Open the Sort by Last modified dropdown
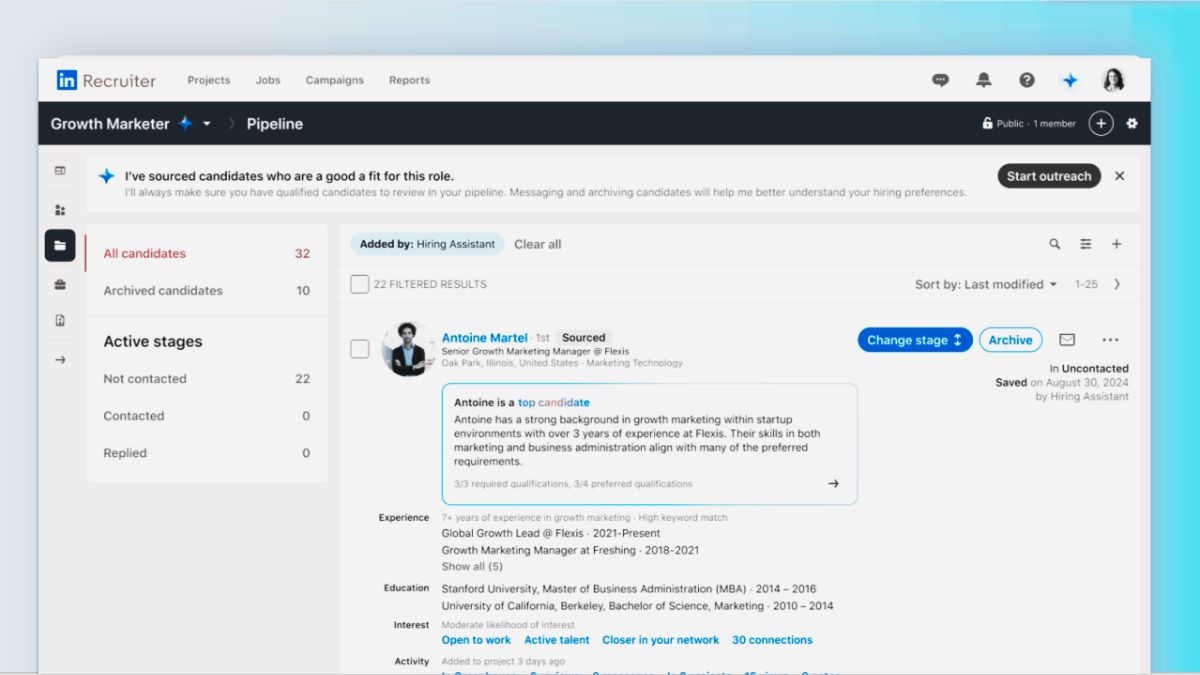The image size is (1200, 675). coord(986,284)
